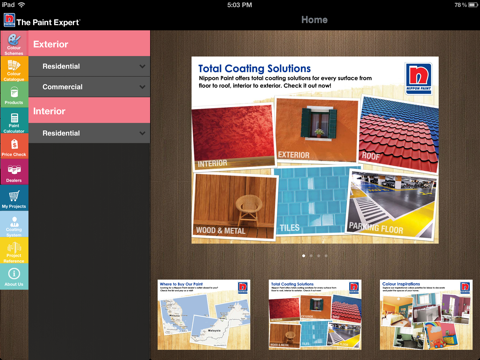The image size is (480, 360).
Task: Open the Price Check icon
Action: [14, 146]
